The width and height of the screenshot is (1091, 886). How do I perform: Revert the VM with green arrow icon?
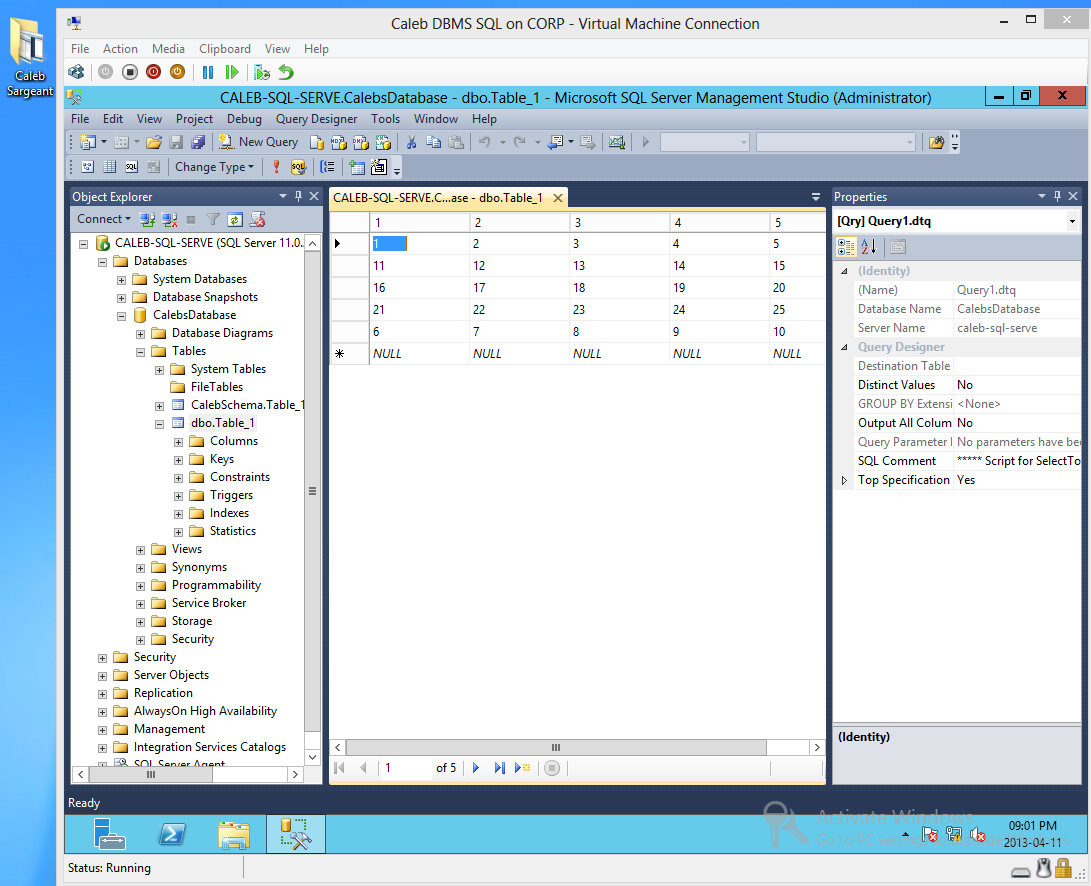286,72
